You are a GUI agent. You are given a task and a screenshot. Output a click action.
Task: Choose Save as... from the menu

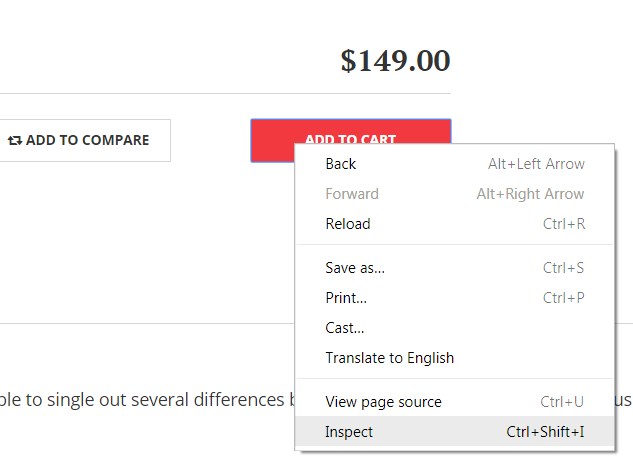click(x=455, y=268)
